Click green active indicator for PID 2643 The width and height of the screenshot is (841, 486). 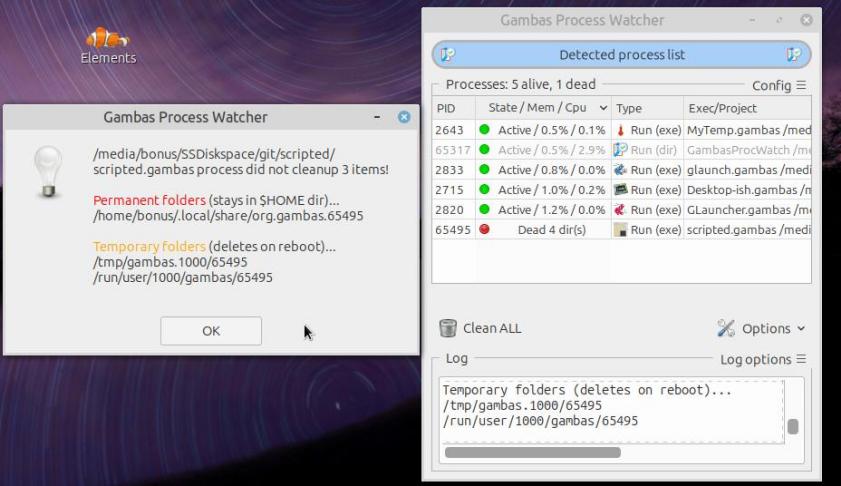484,130
